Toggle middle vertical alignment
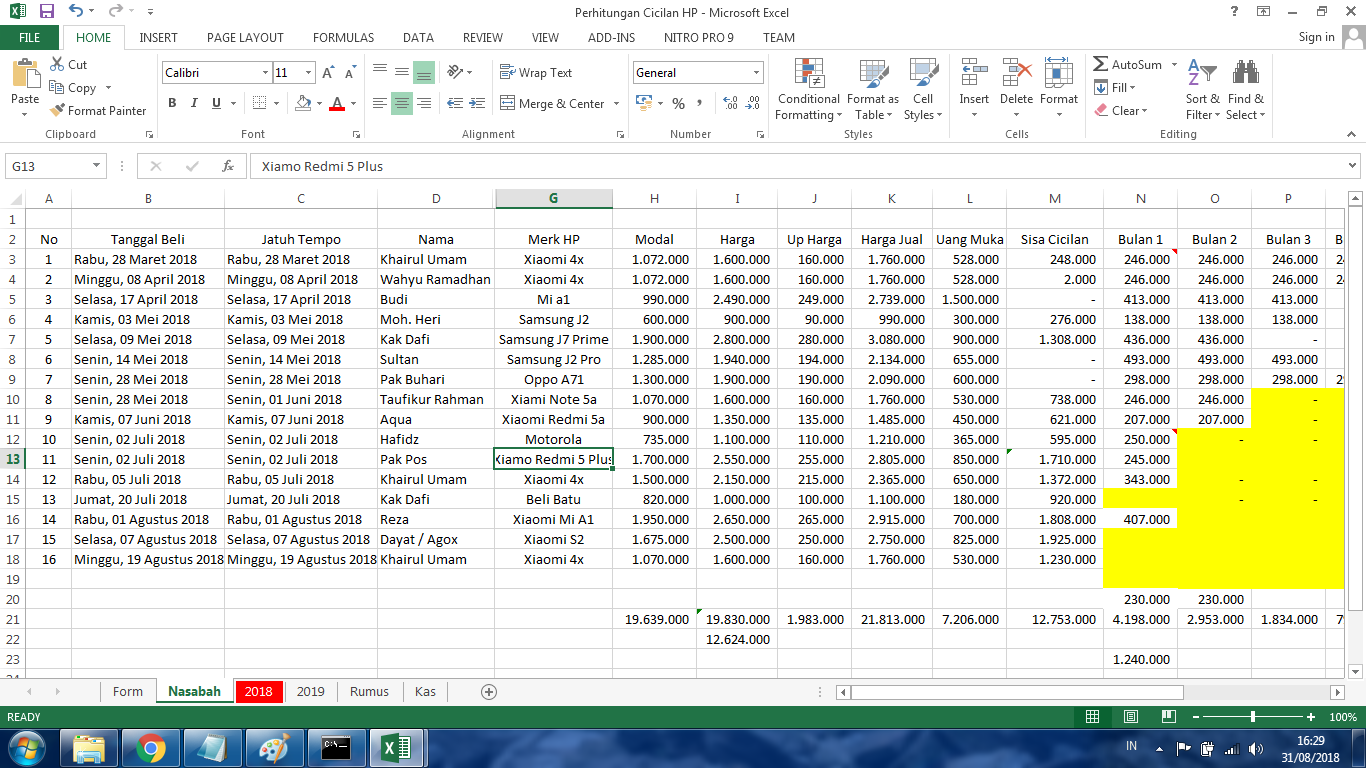This screenshot has height=768, width=1366. click(x=401, y=72)
